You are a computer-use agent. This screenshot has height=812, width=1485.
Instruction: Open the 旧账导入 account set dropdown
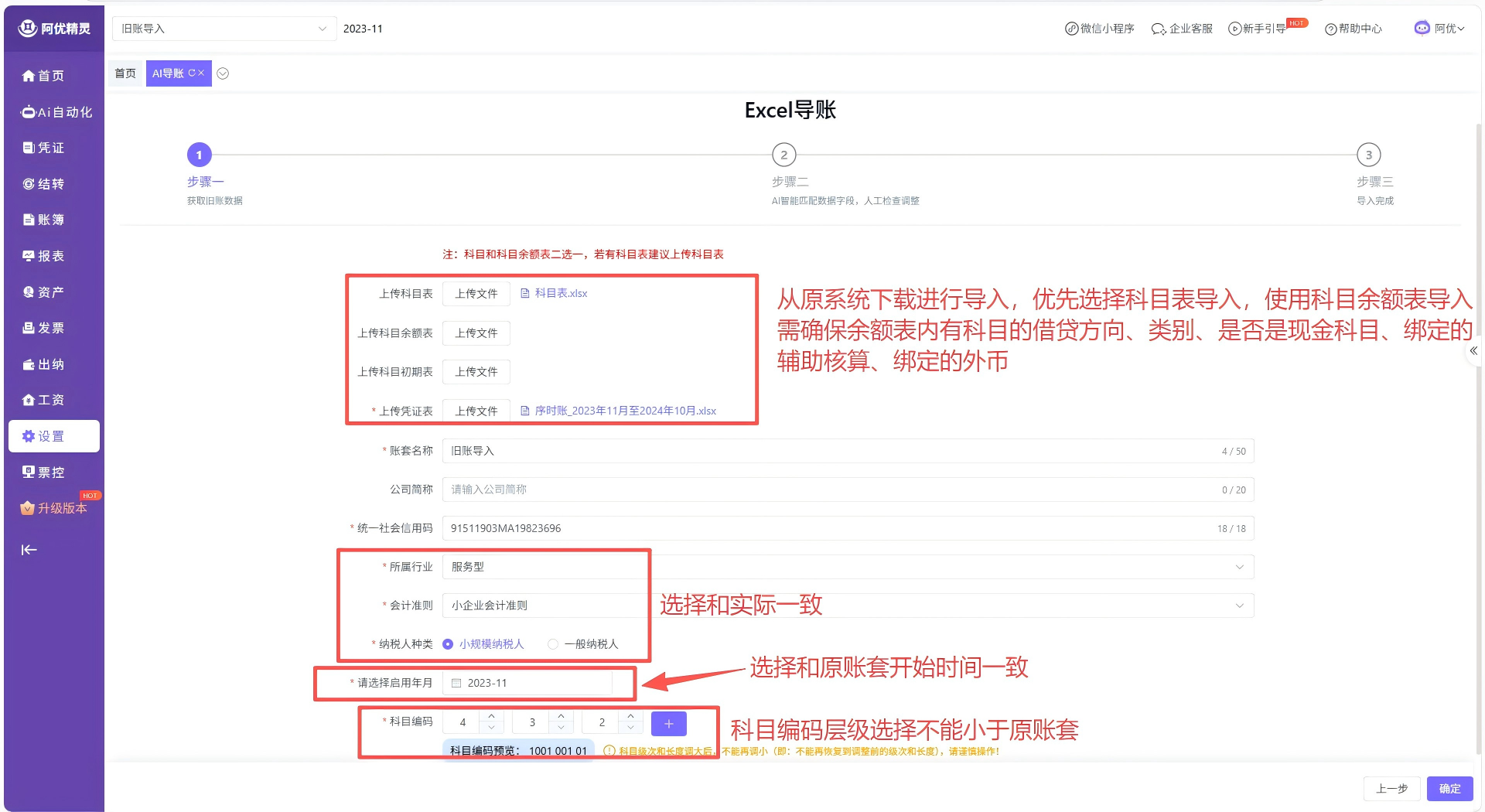[x=224, y=29]
